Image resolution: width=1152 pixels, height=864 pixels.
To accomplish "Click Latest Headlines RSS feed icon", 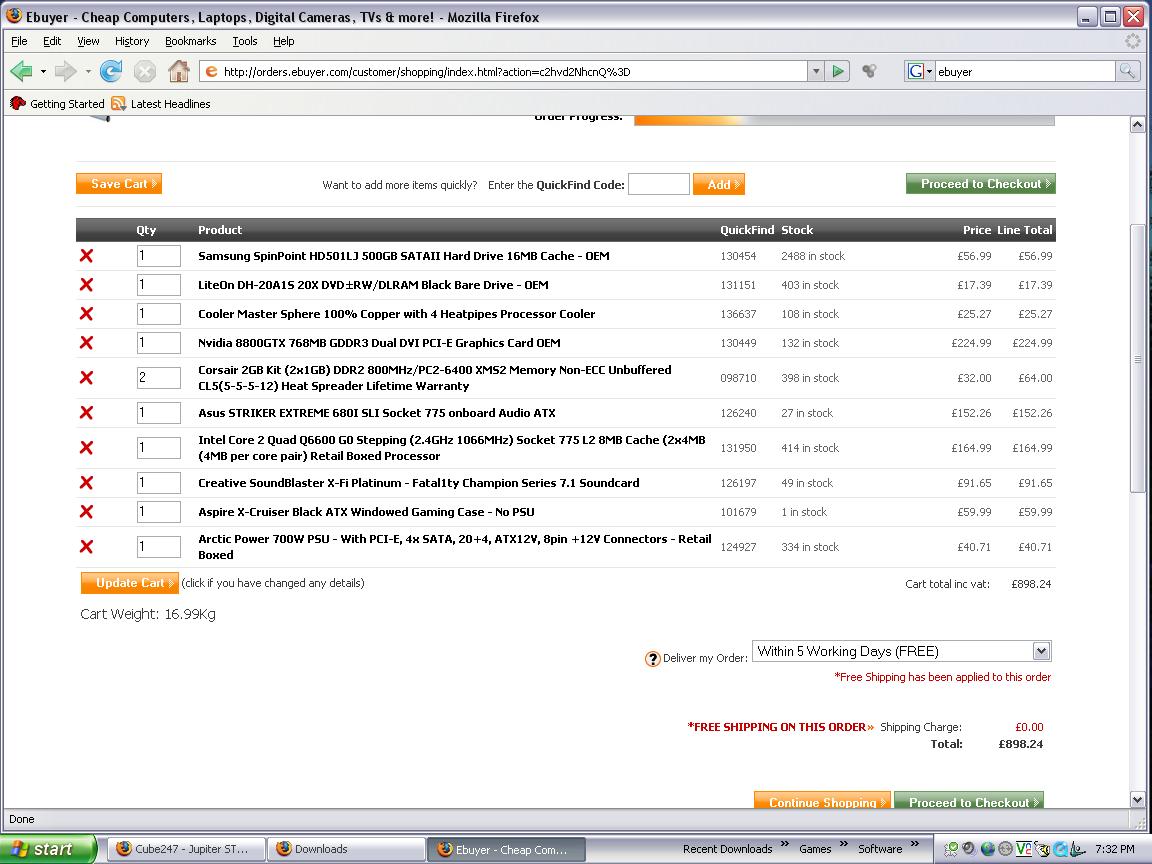I will pos(118,104).
